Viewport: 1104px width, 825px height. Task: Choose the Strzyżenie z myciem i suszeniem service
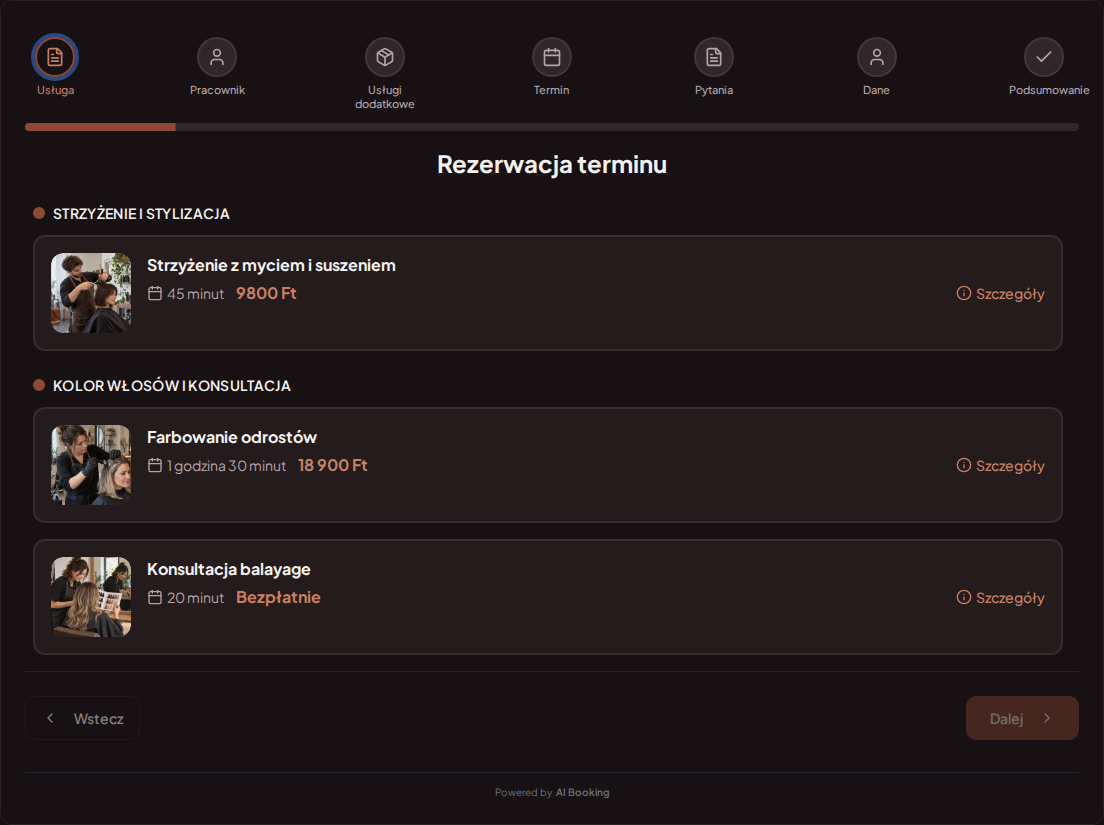(548, 293)
